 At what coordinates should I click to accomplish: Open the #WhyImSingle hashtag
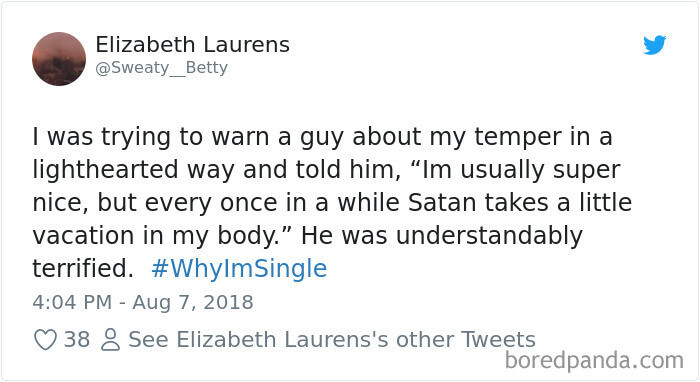tap(239, 269)
